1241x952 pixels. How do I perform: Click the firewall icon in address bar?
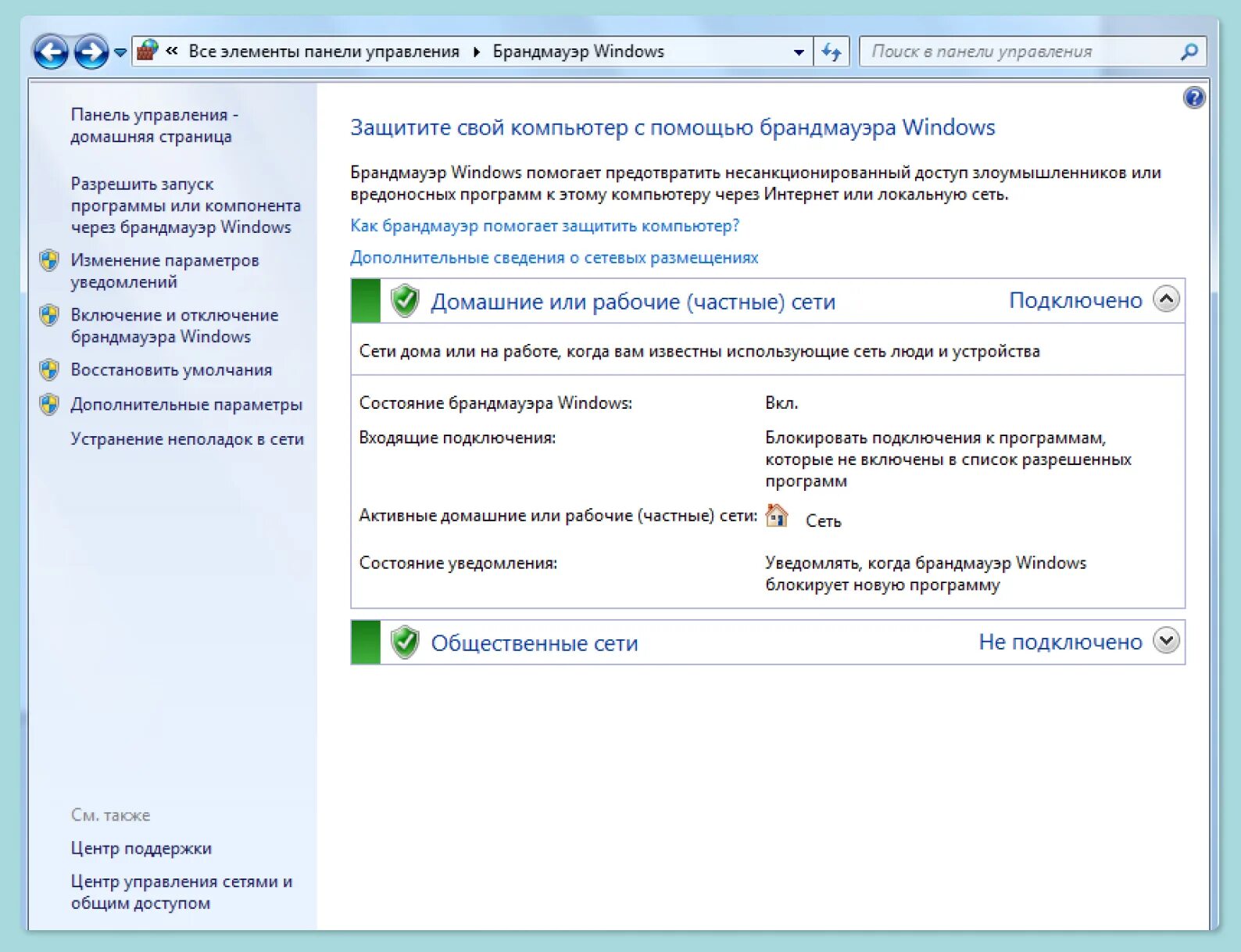tap(148, 51)
